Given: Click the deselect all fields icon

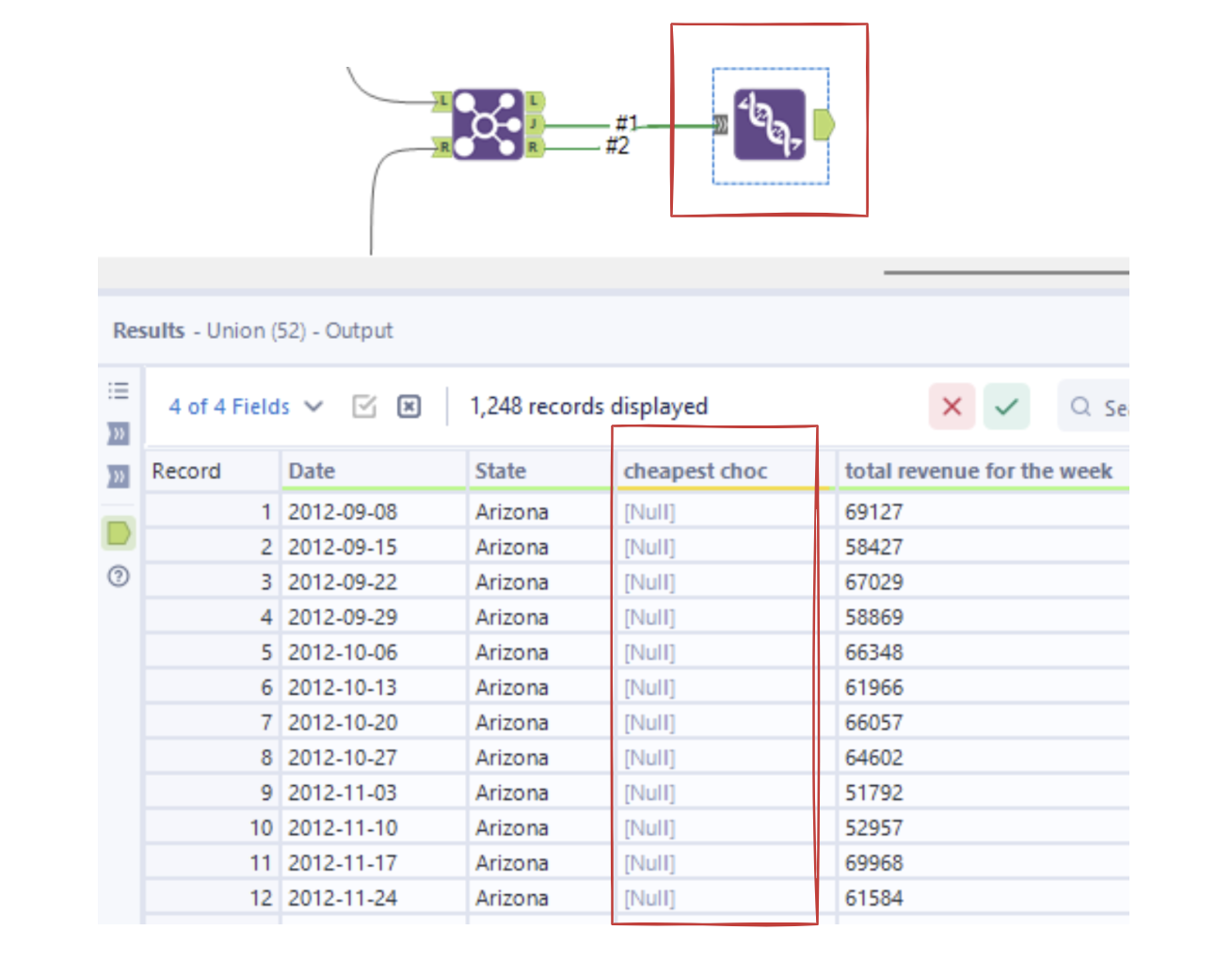Looking at the screenshot, I should point(409,407).
